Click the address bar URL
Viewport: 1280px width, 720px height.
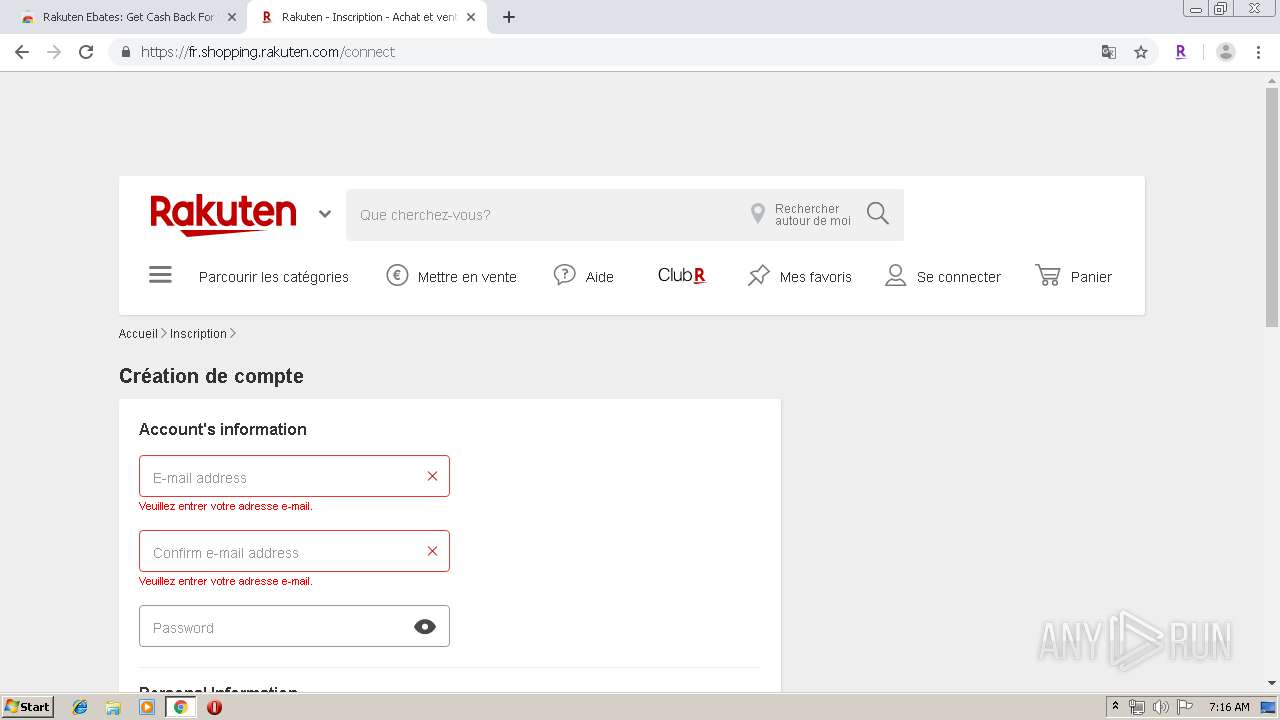pyautogui.click(x=268, y=52)
